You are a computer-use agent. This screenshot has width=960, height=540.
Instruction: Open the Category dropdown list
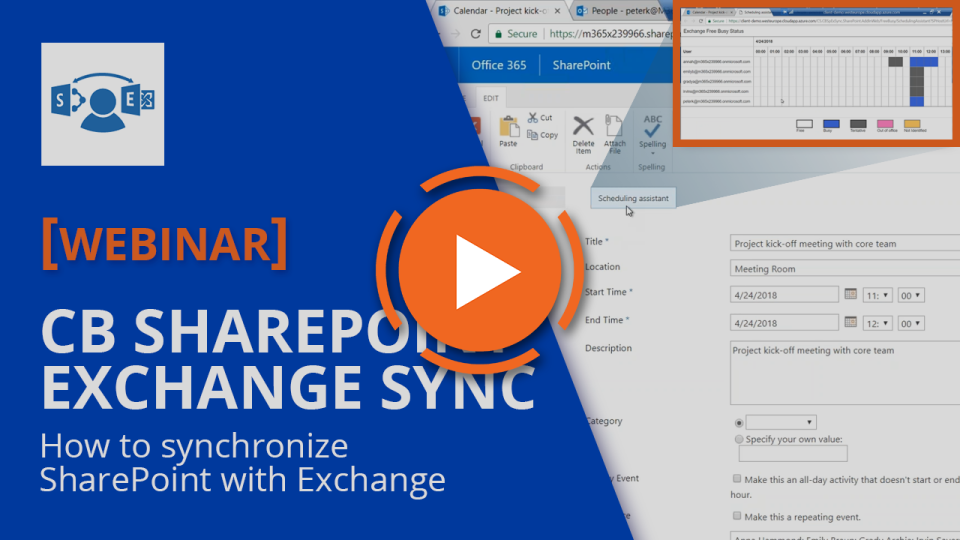point(781,422)
